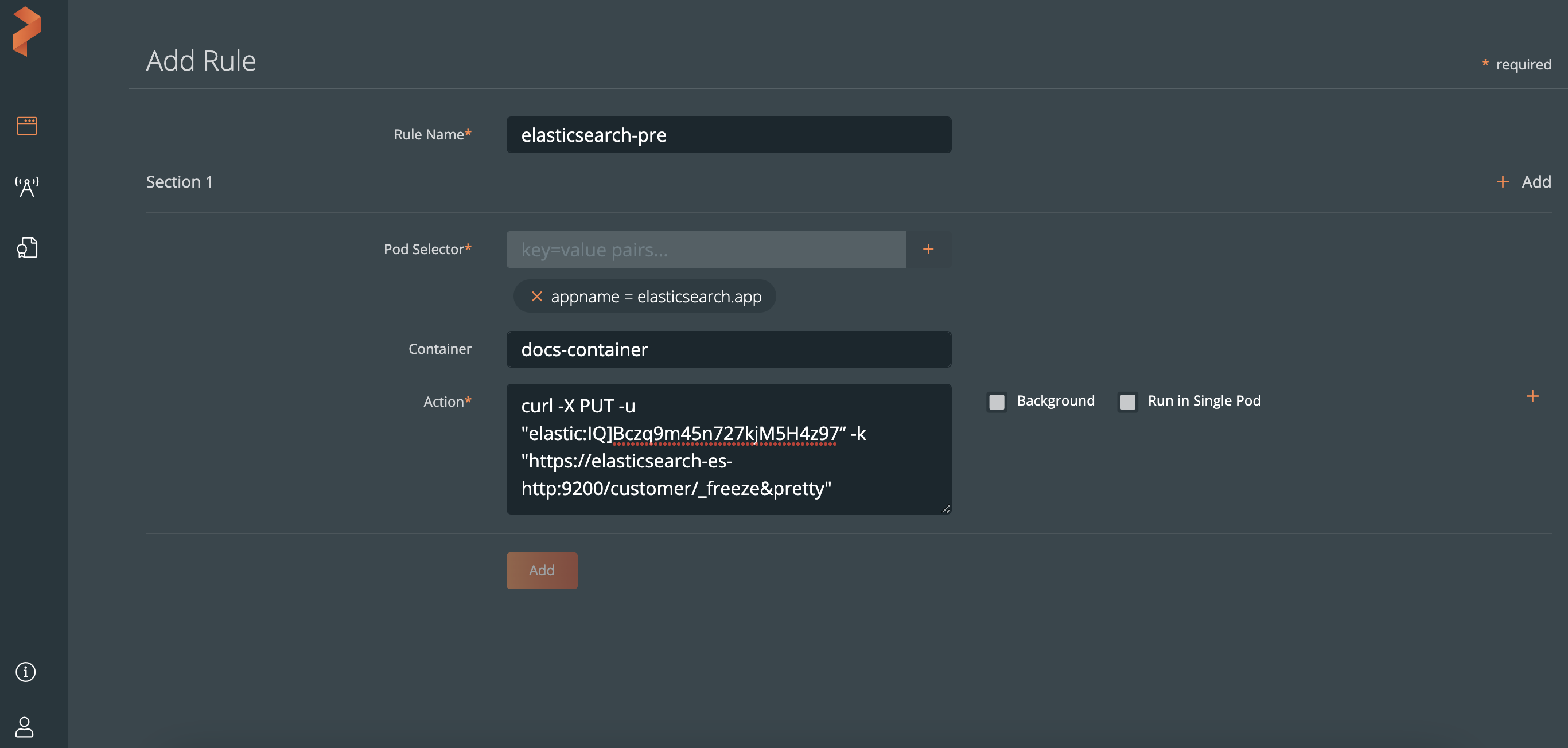The width and height of the screenshot is (1568, 748).
Task: Click the Add Rule page title
Action: click(201, 61)
